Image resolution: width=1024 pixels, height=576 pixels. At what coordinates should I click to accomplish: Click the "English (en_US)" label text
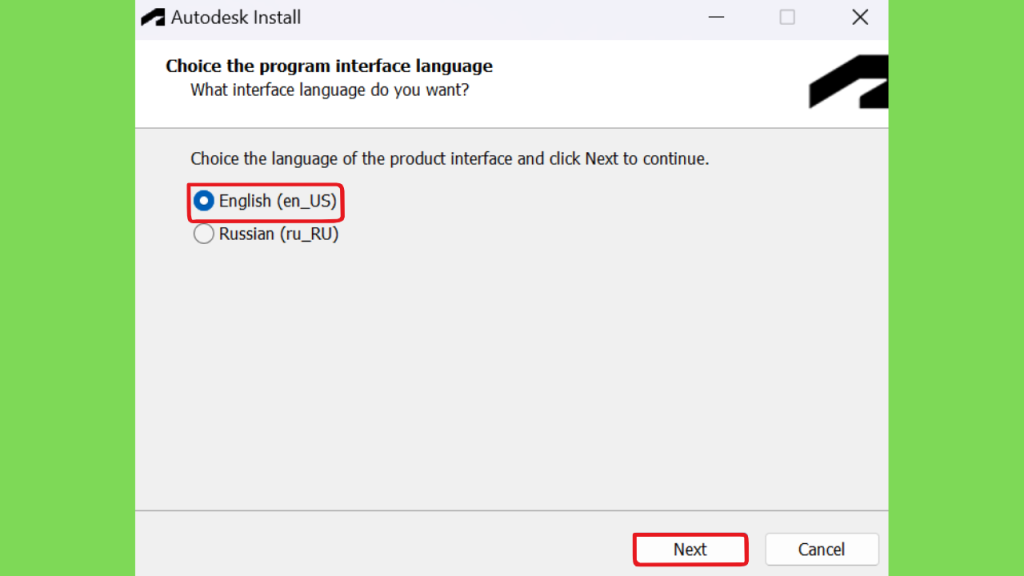pyautogui.click(x=278, y=201)
